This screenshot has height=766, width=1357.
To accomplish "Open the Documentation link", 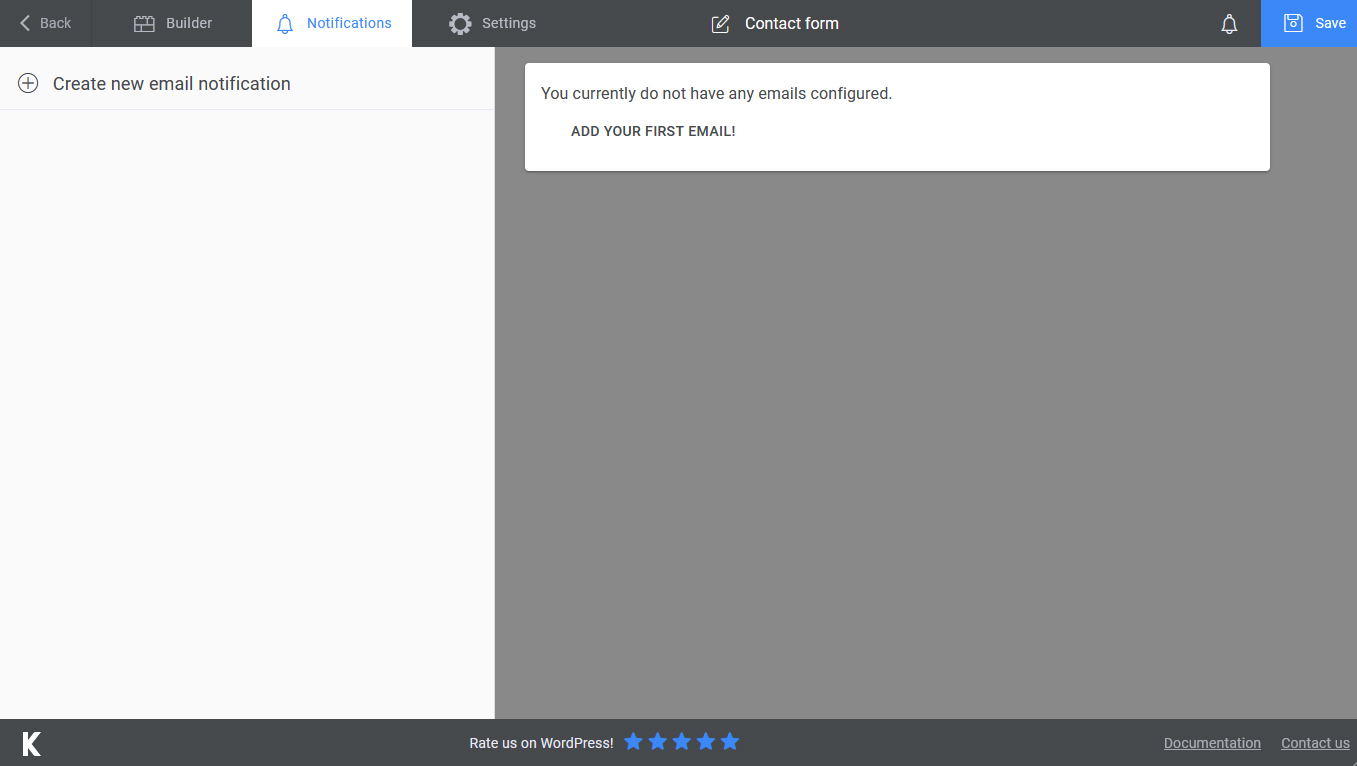I will click(x=1212, y=743).
